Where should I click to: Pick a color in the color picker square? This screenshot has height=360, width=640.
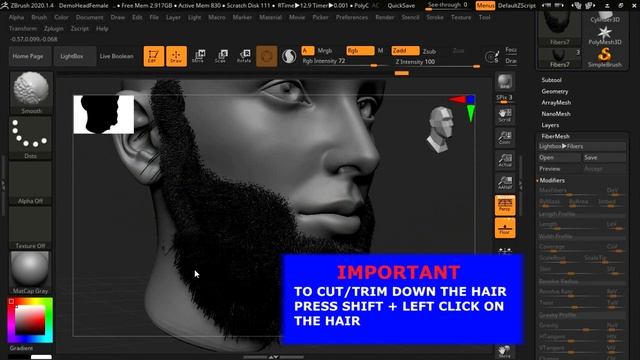tap(30, 320)
